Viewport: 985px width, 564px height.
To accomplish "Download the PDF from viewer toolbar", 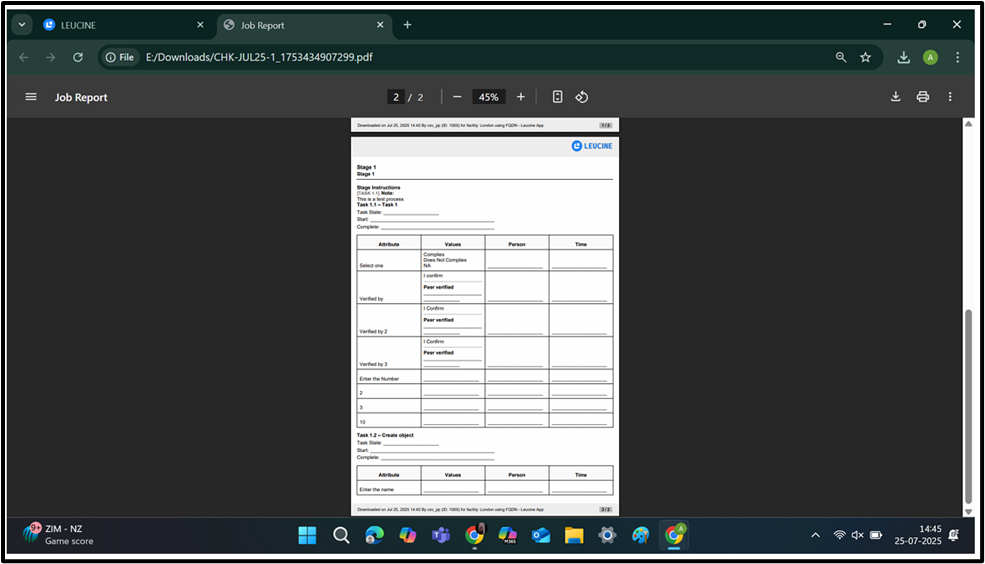I will [x=895, y=97].
